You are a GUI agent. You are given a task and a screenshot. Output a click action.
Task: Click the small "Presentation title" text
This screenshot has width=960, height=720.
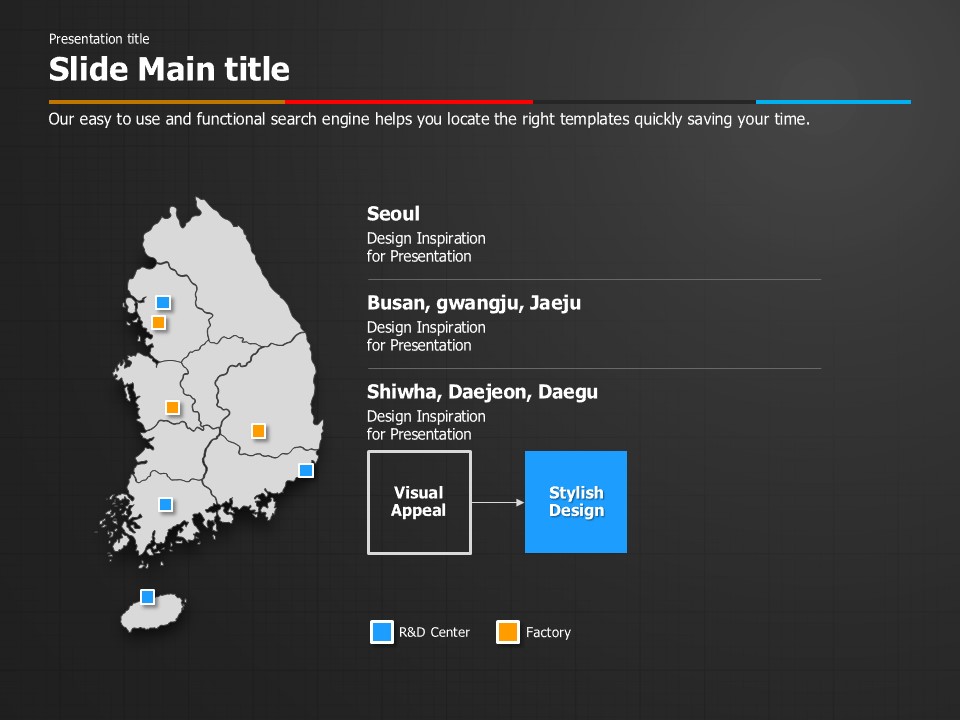pos(99,39)
